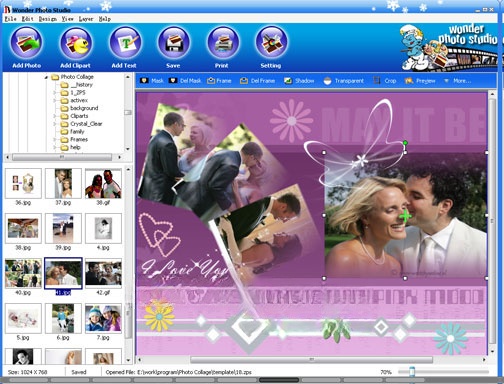Choose Del Mask in toolbar

coord(185,81)
